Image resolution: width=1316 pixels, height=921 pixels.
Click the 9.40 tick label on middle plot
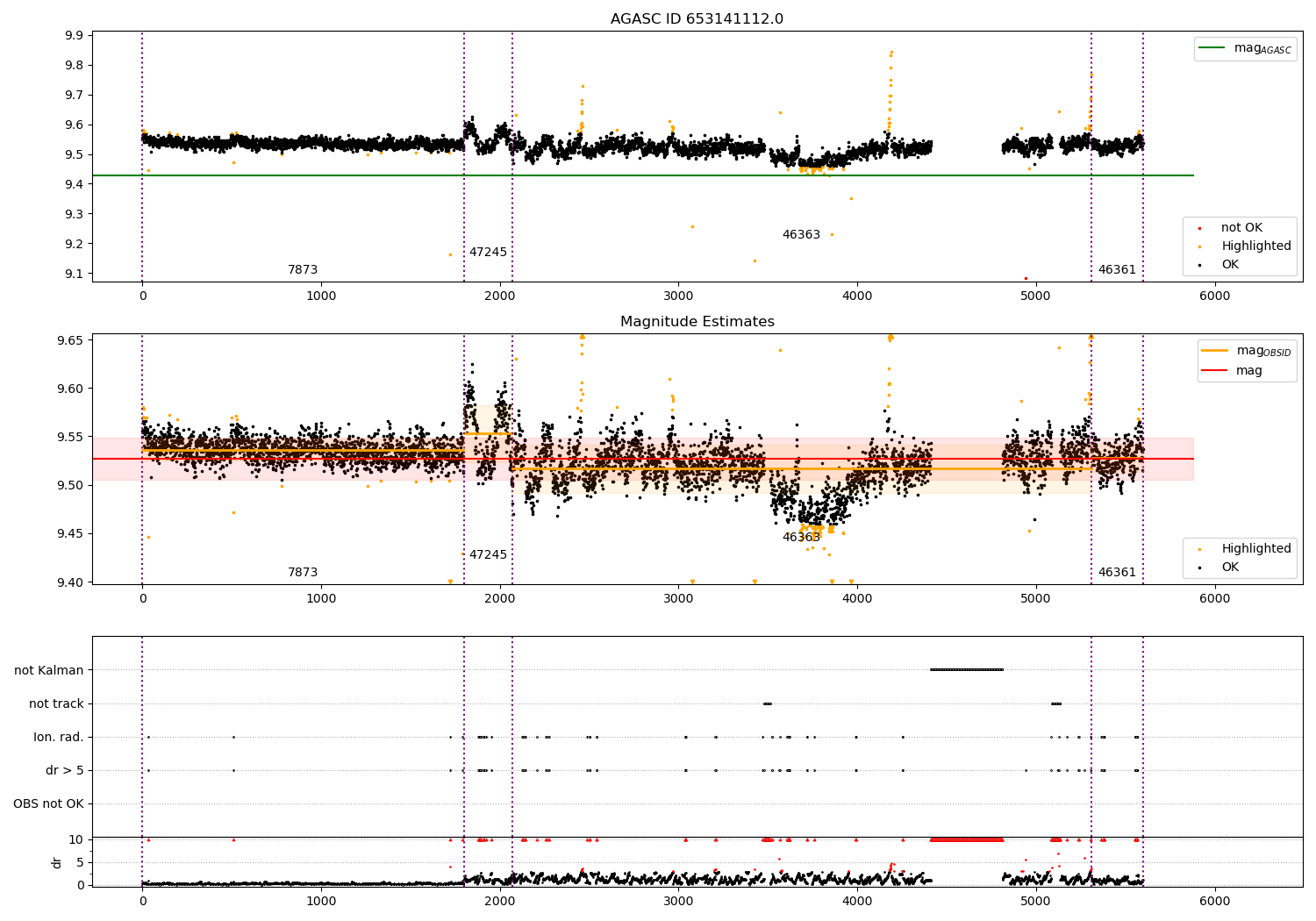(70, 583)
